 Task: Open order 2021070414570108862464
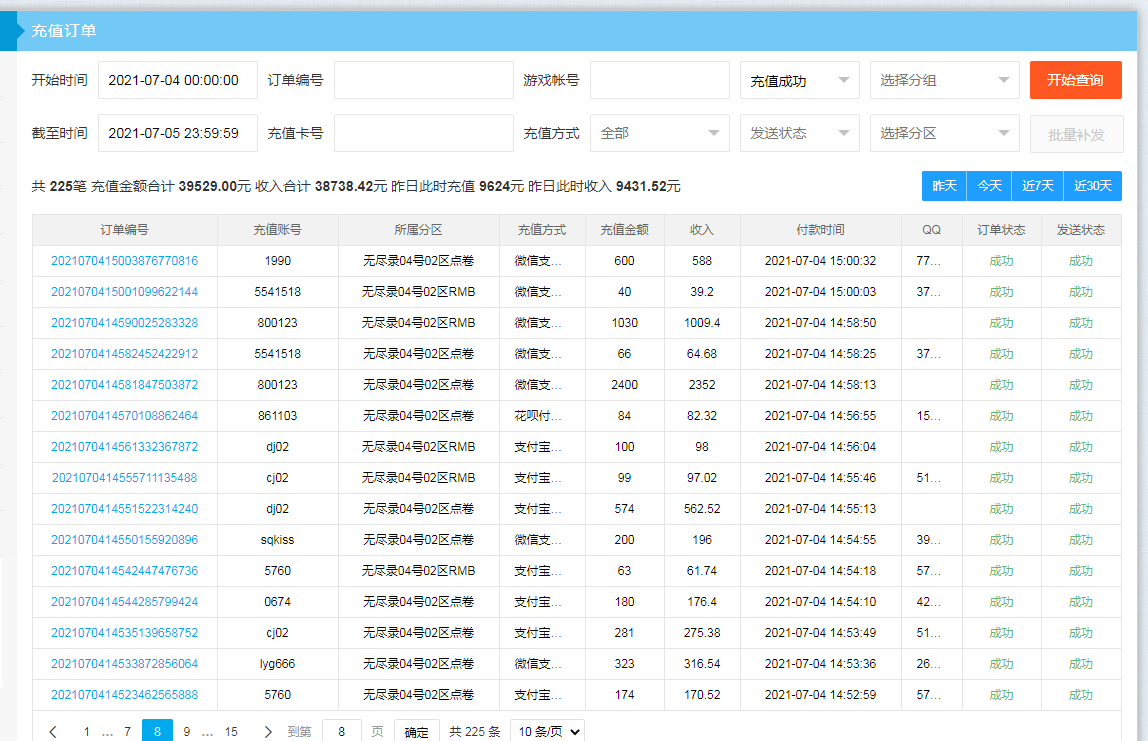pyautogui.click(x=124, y=416)
